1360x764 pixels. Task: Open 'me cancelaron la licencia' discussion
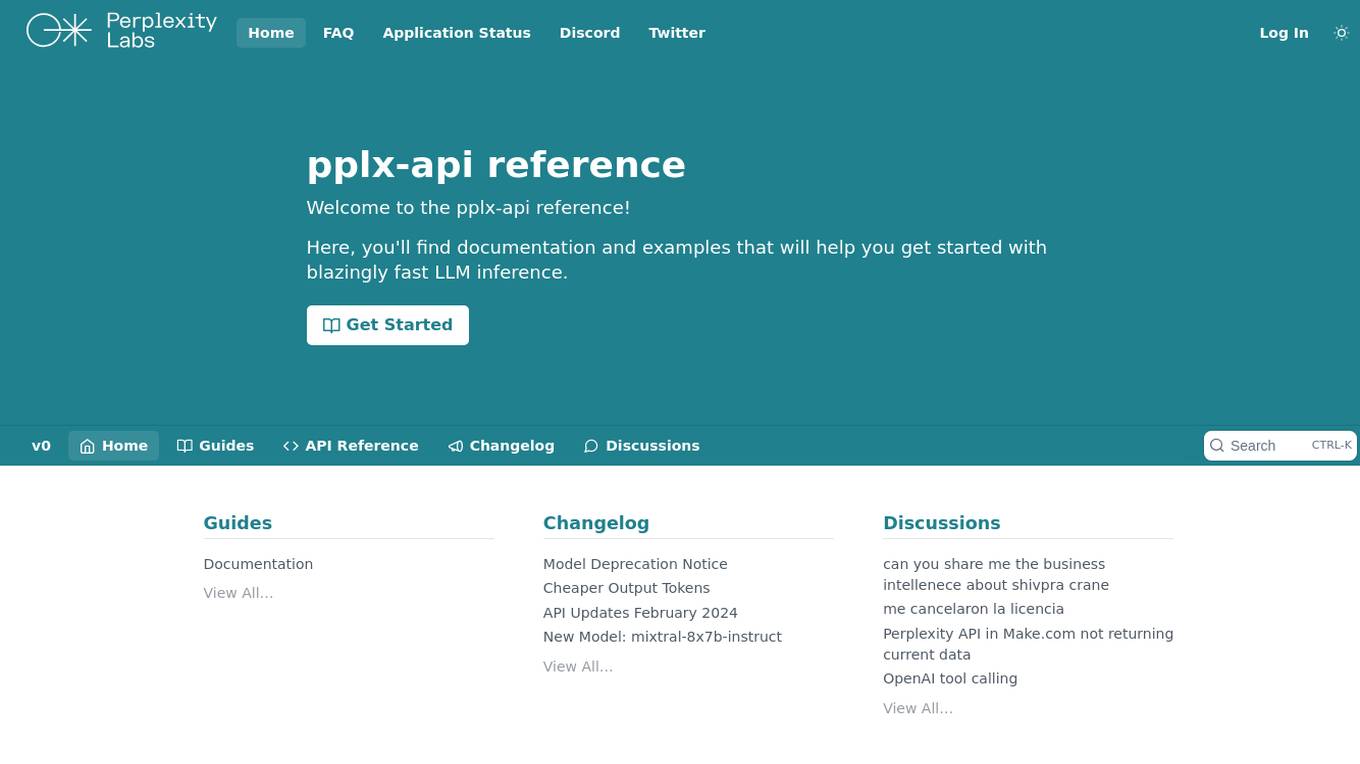[973, 609]
